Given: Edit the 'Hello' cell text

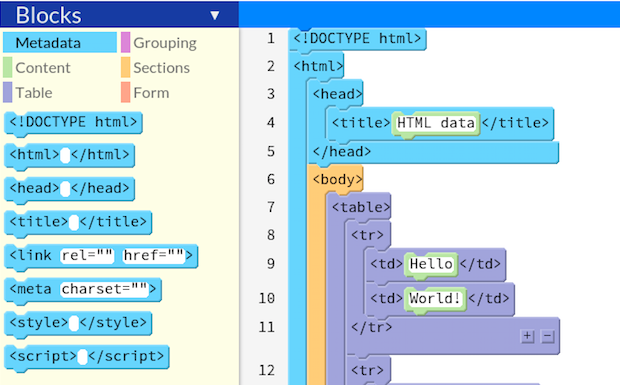Looking at the screenshot, I should pyautogui.click(x=431, y=264).
